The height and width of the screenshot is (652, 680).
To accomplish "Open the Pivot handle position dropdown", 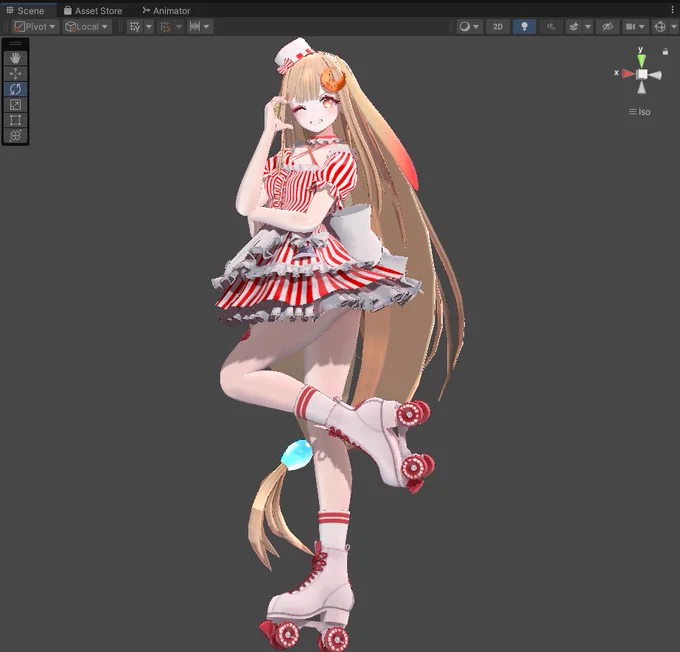I will (35, 27).
